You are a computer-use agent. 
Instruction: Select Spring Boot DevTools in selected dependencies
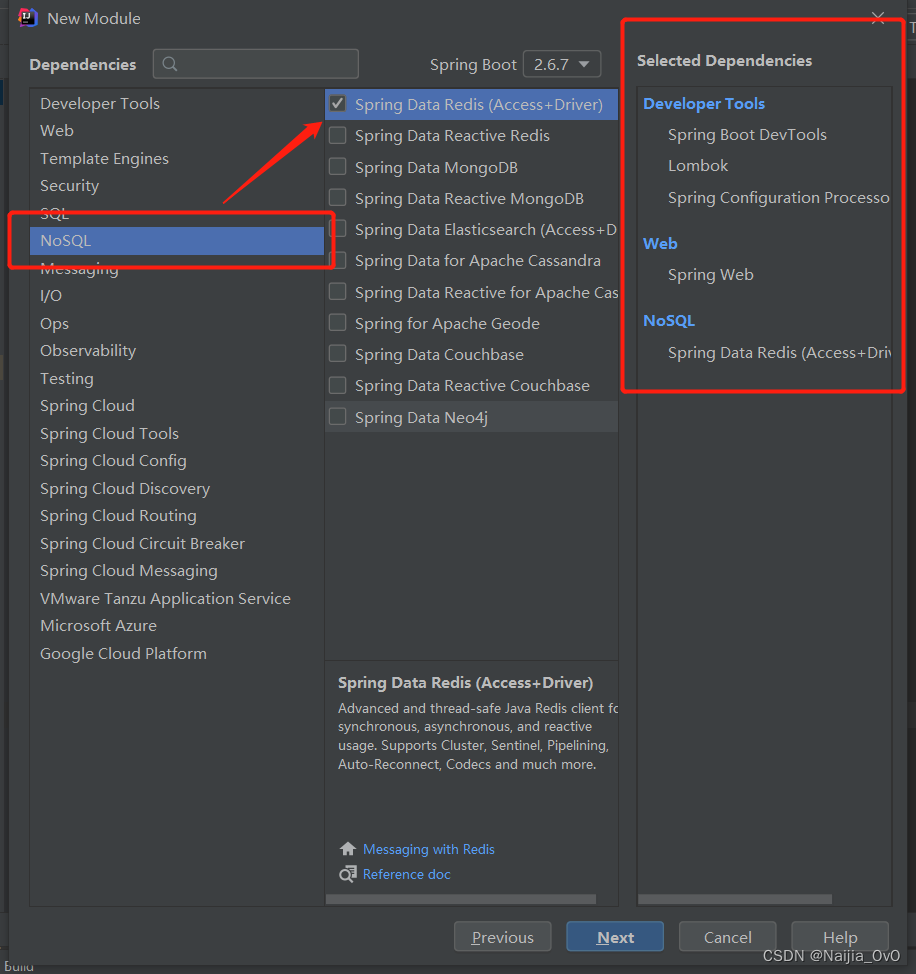747,135
